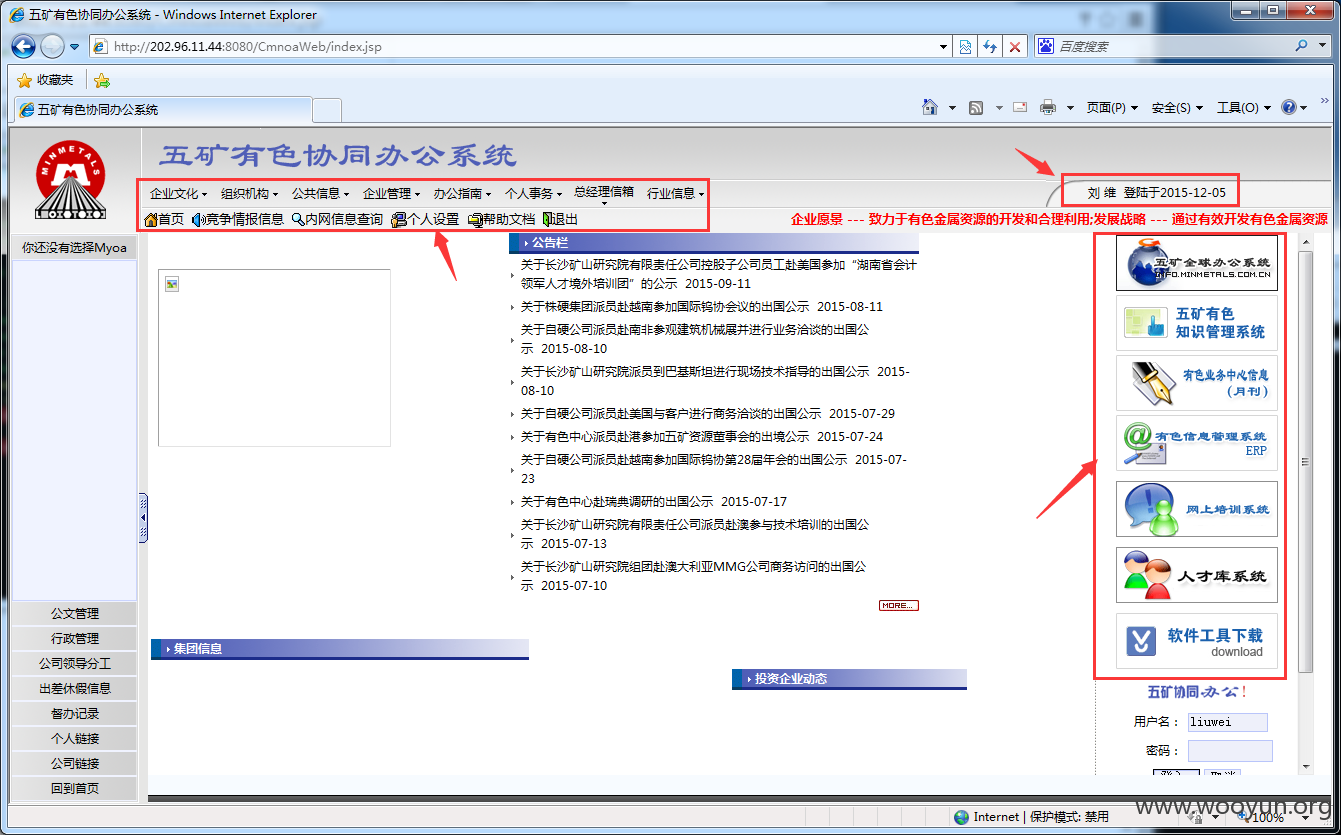Open the IE 页面(P) menu
Viewport: 1341px width, 835px height.
tap(1112, 107)
